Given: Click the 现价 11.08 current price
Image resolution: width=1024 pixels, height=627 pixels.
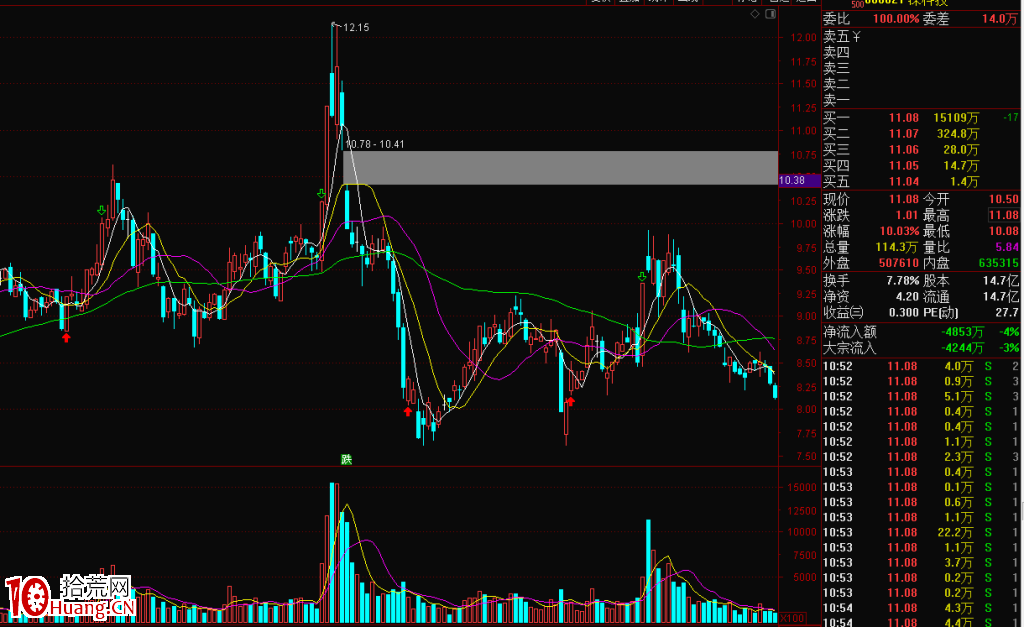Looking at the screenshot, I should pos(904,199).
